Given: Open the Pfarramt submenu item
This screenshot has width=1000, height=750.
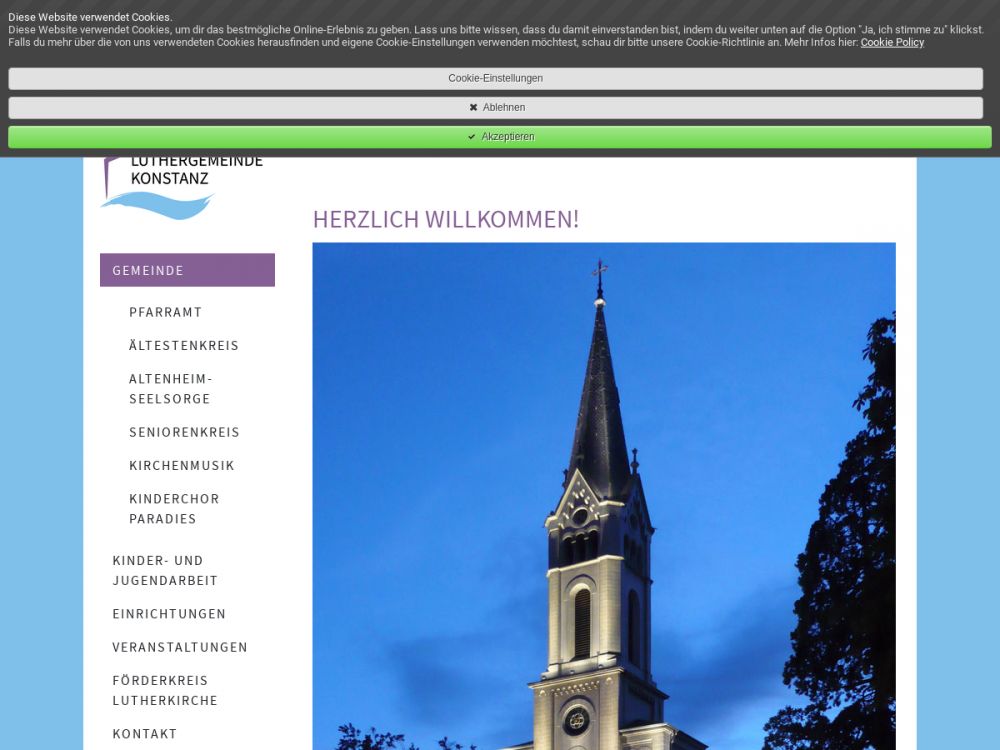Looking at the screenshot, I should coord(165,312).
